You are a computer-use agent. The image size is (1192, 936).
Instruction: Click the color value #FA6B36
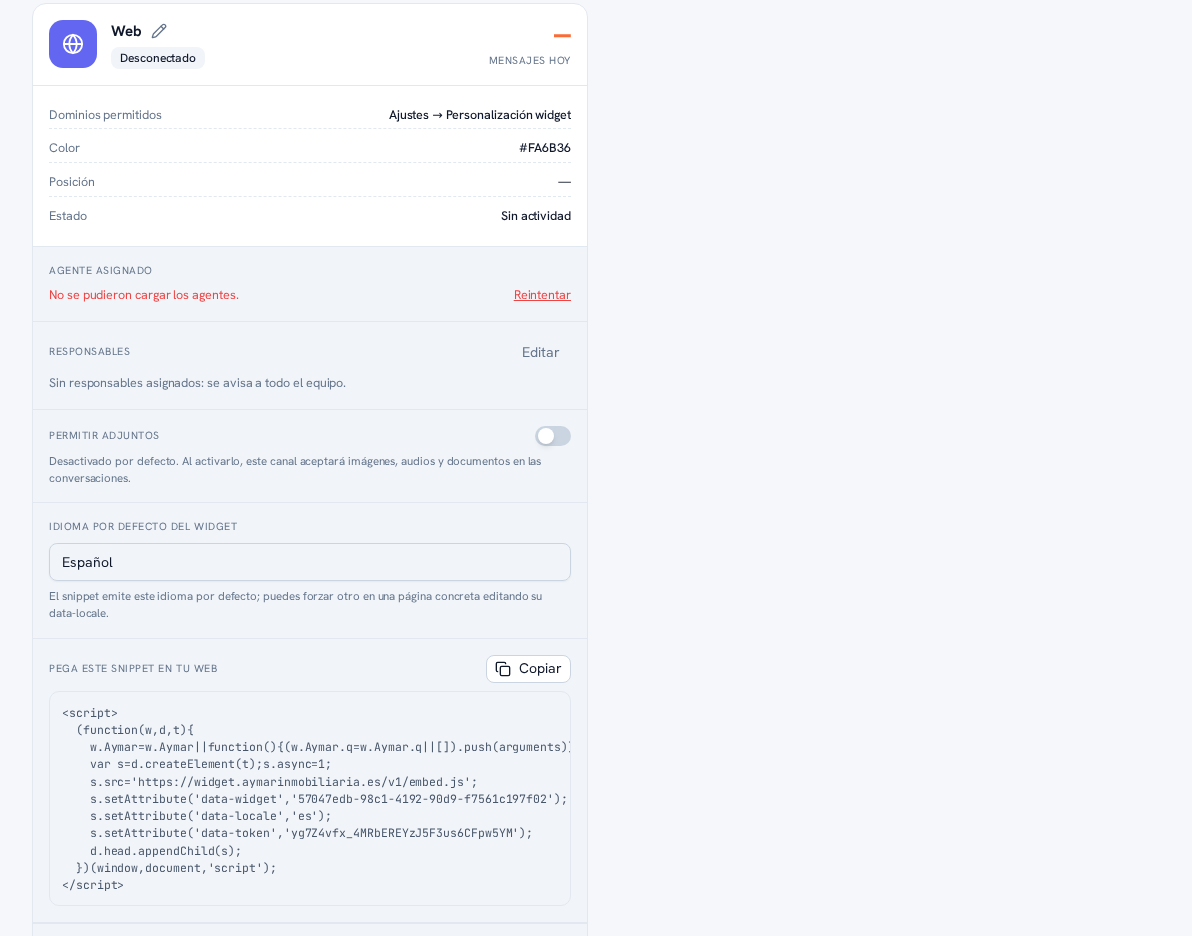click(x=545, y=148)
